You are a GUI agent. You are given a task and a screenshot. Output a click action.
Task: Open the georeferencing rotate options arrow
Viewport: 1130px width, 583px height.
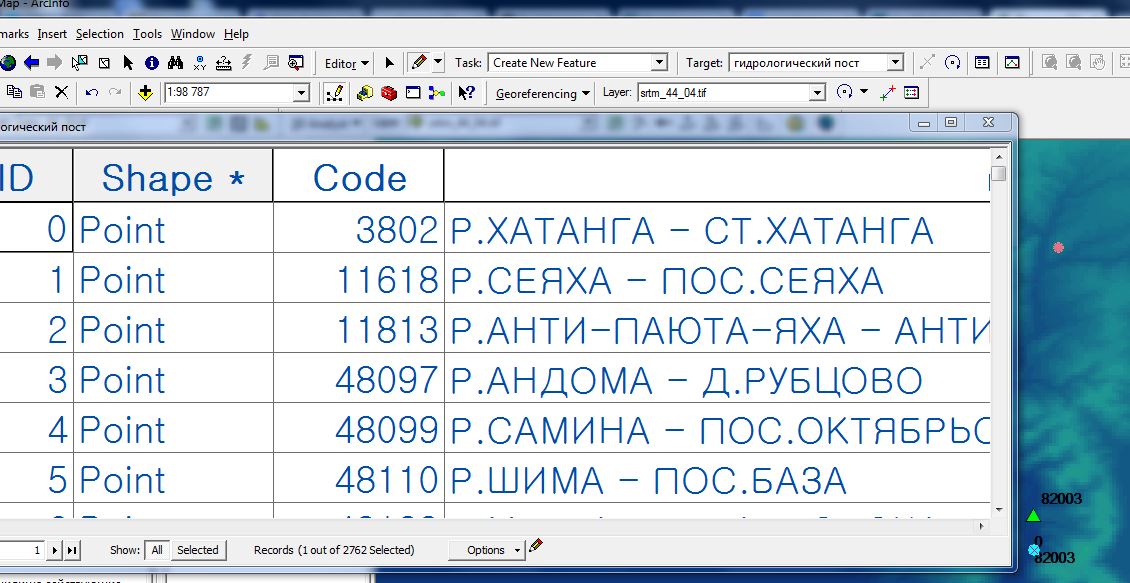pos(864,92)
